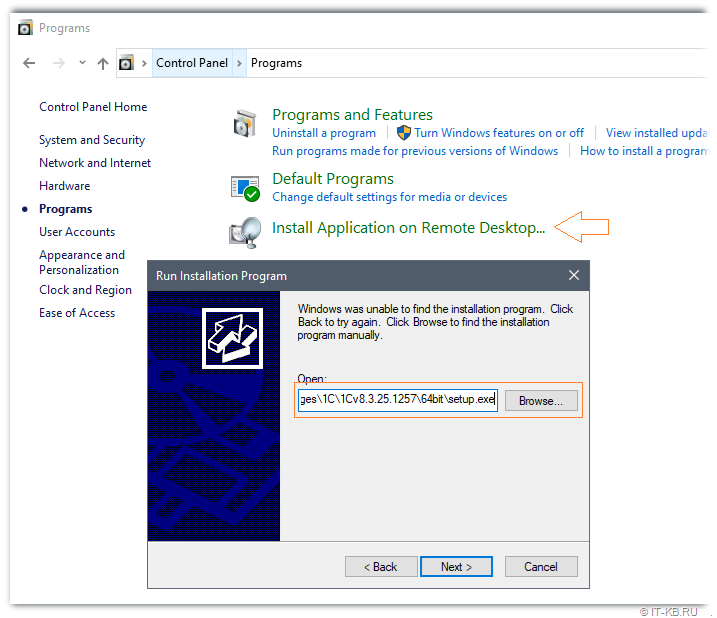Open Install Application on Remote Desktop link

(x=408, y=227)
